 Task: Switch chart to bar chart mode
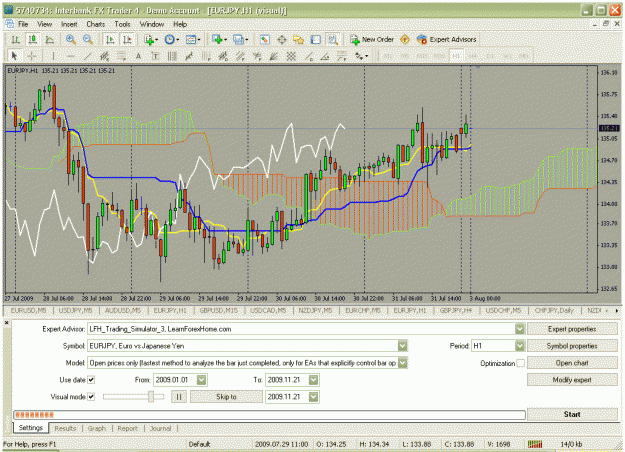[16, 39]
